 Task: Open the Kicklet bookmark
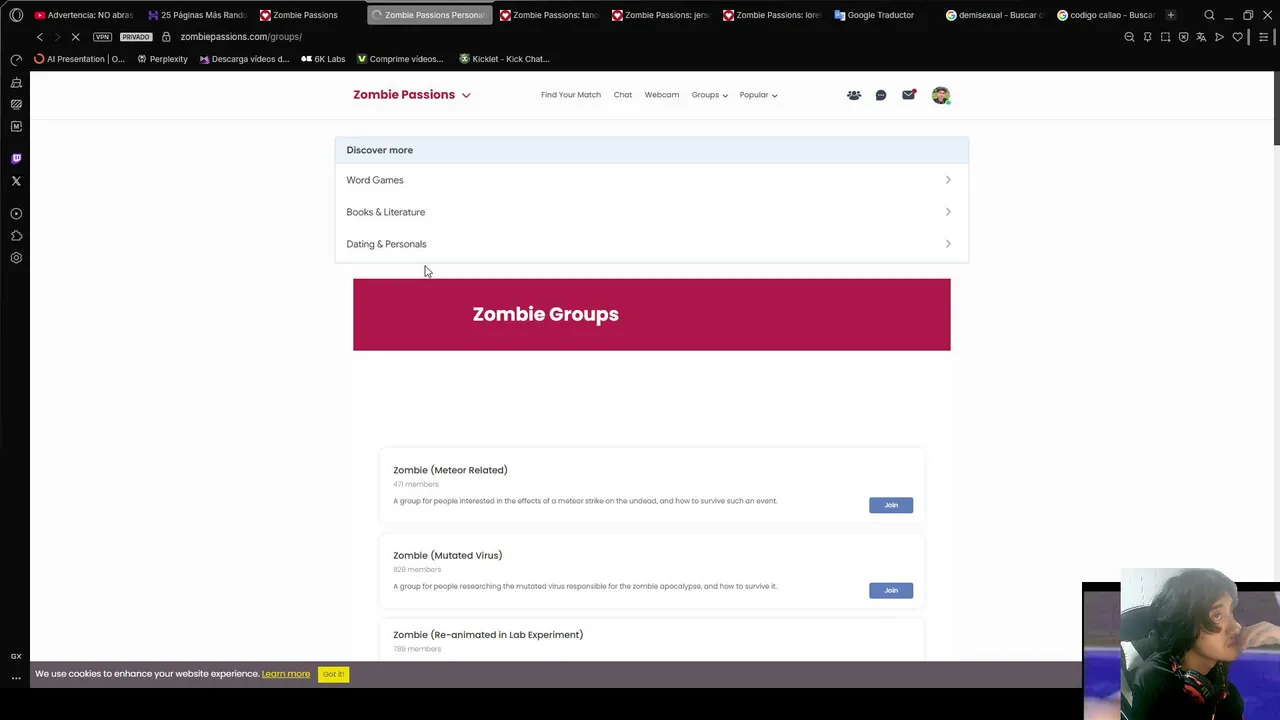tap(504, 59)
